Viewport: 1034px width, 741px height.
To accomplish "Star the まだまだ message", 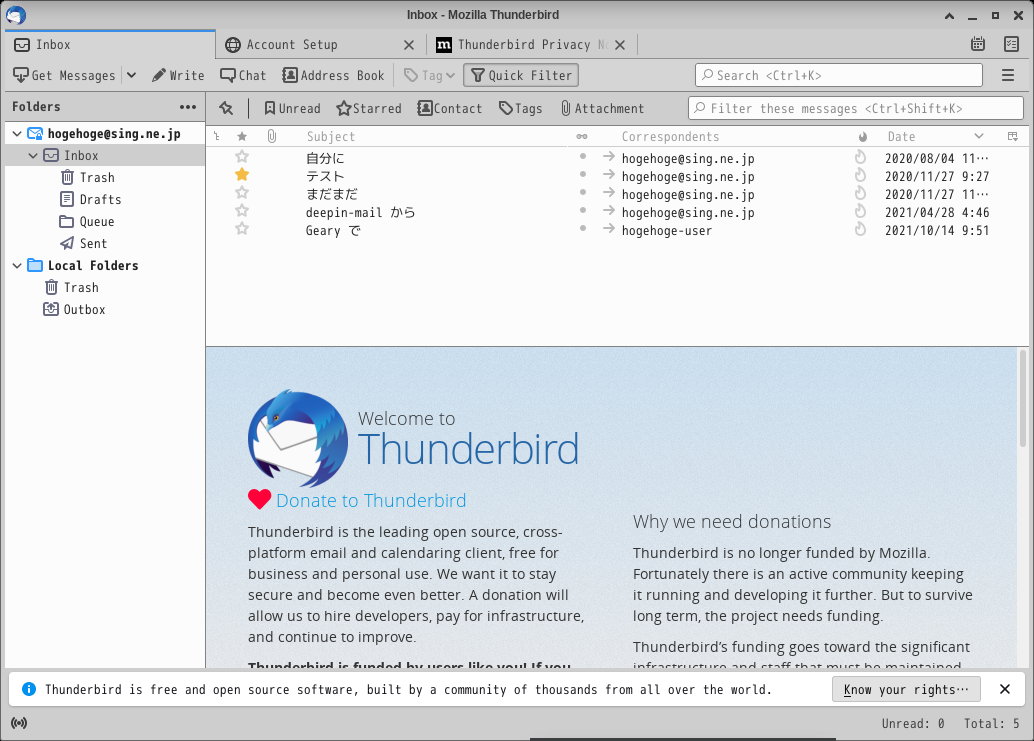I will (242, 193).
